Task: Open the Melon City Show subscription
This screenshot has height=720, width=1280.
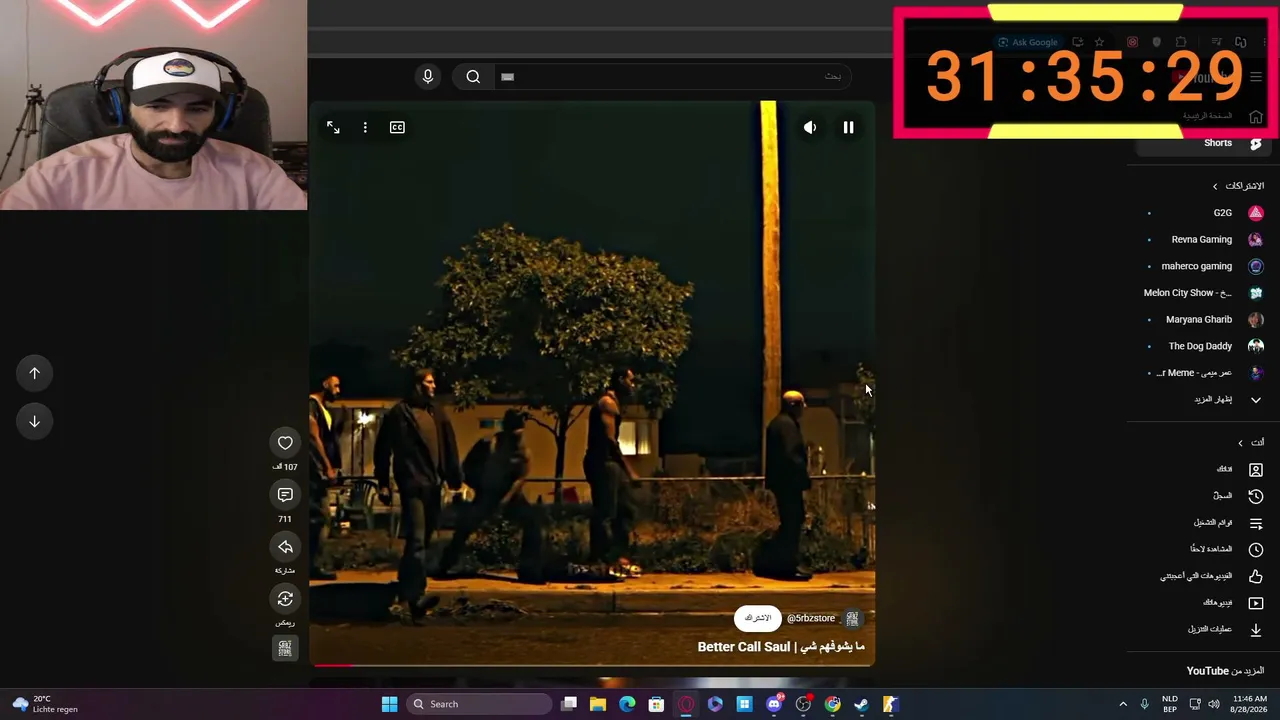Action: coord(1206,293)
